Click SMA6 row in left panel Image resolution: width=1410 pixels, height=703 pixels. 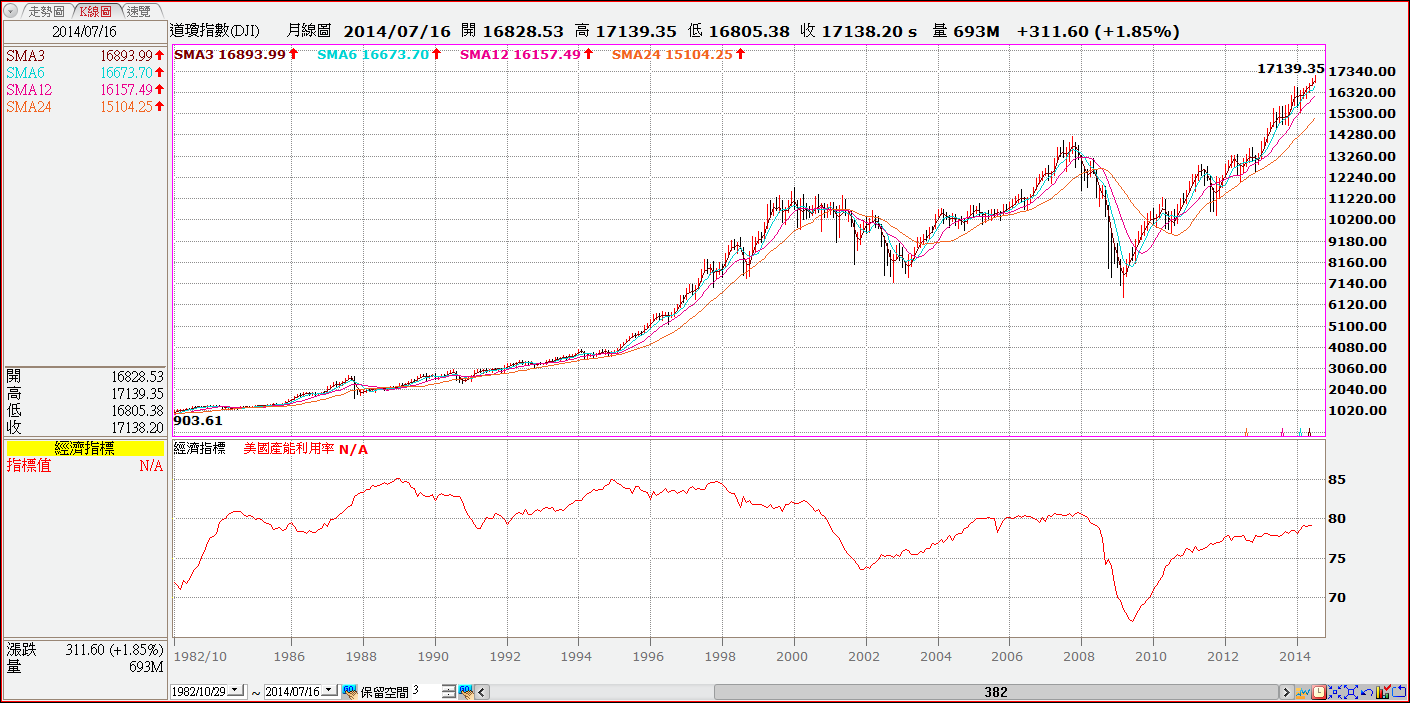(x=84, y=73)
